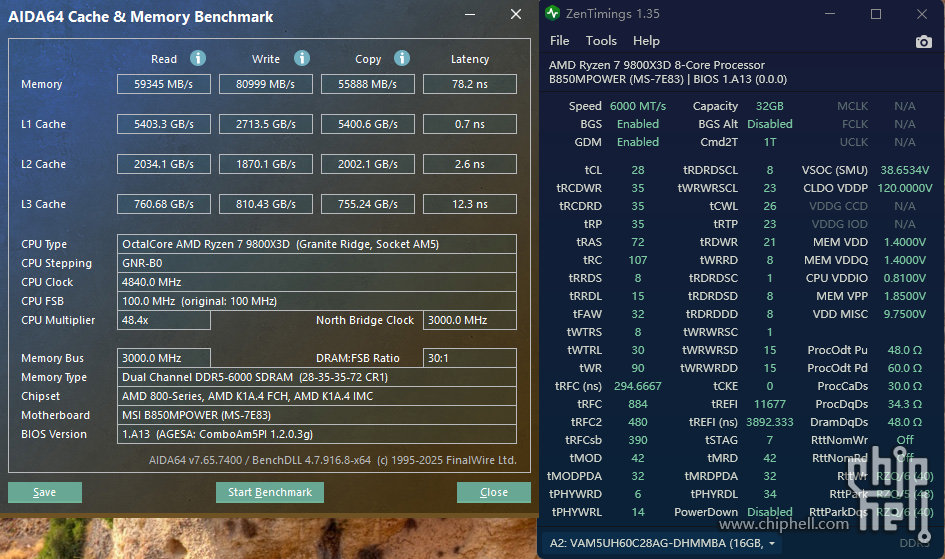Click the info icon next to Read
The width and height of the screenshot is (945, 559).
pyautogui.click(x=198, y=59)
